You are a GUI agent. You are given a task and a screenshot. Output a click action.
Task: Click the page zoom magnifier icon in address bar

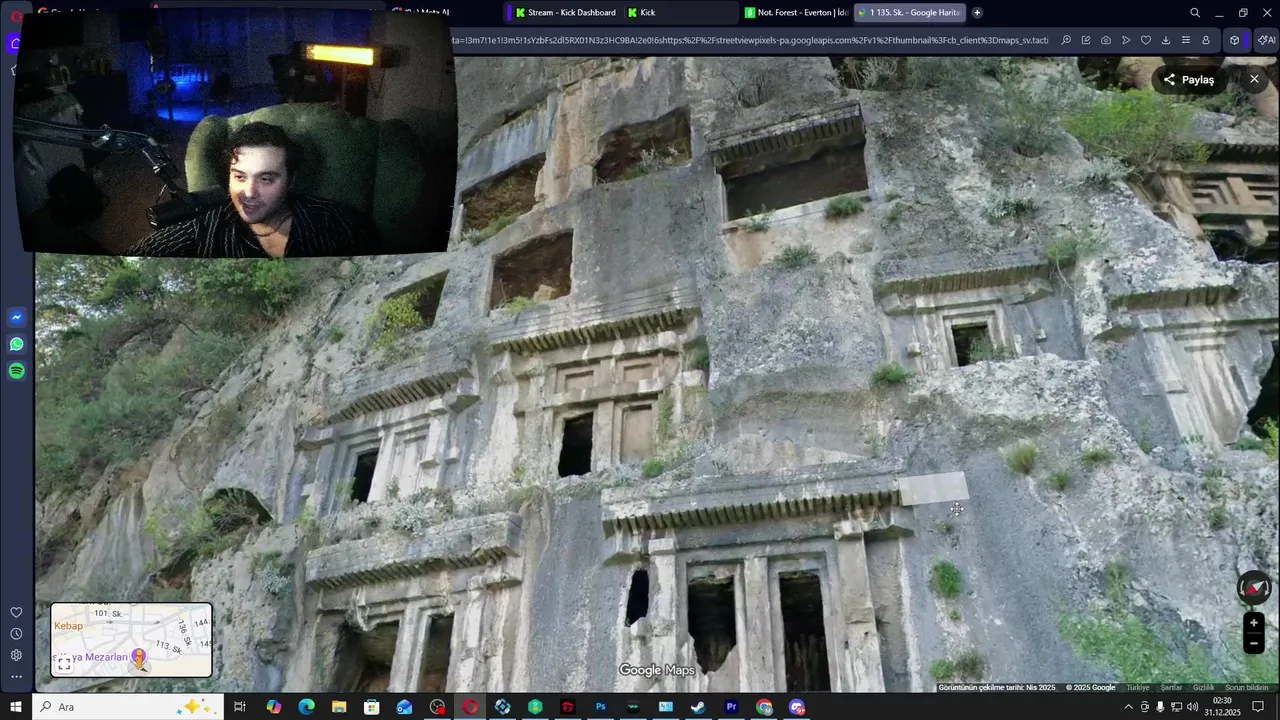pos(1066,40)
